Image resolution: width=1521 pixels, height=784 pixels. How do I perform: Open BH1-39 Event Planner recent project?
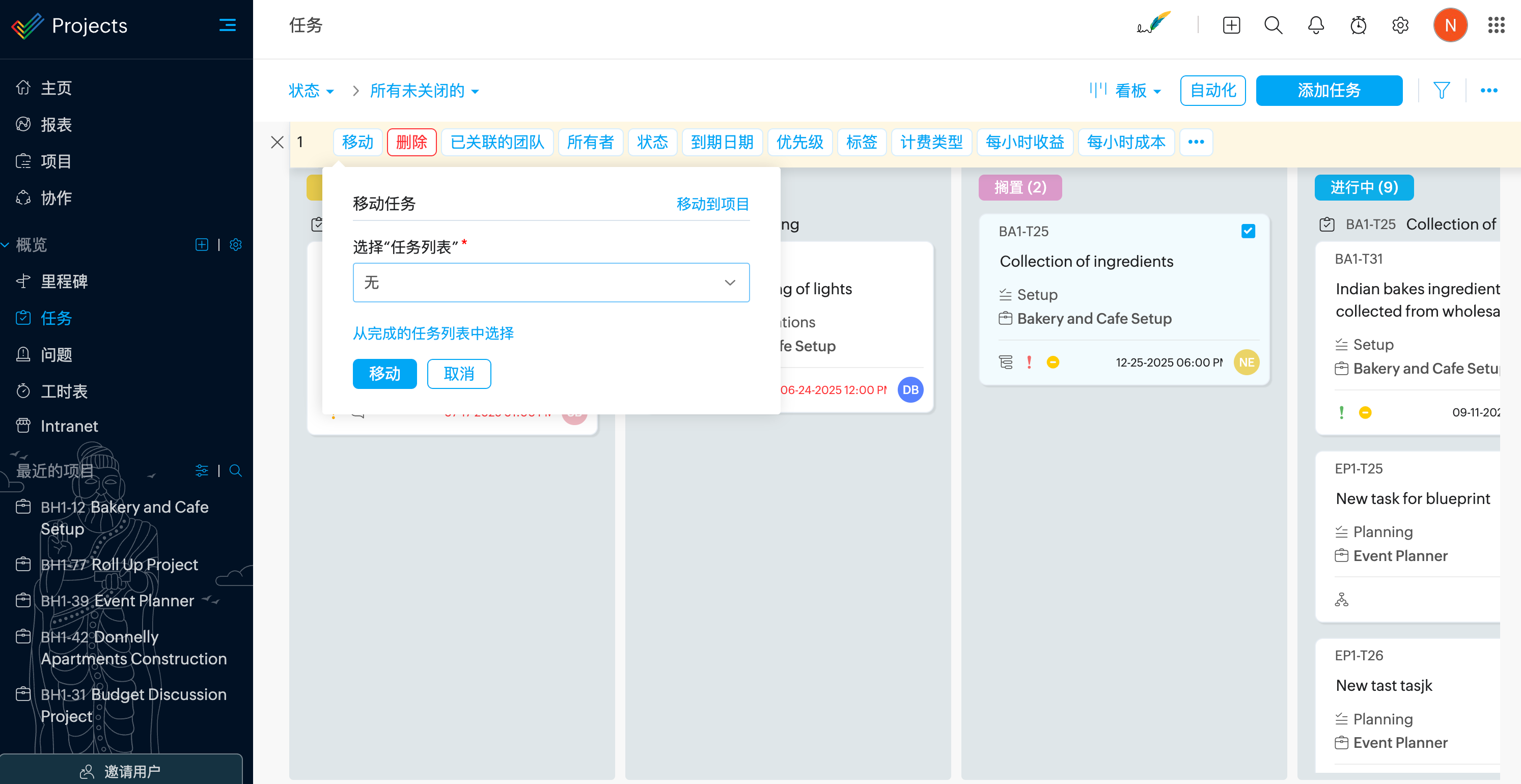(117, 600)
